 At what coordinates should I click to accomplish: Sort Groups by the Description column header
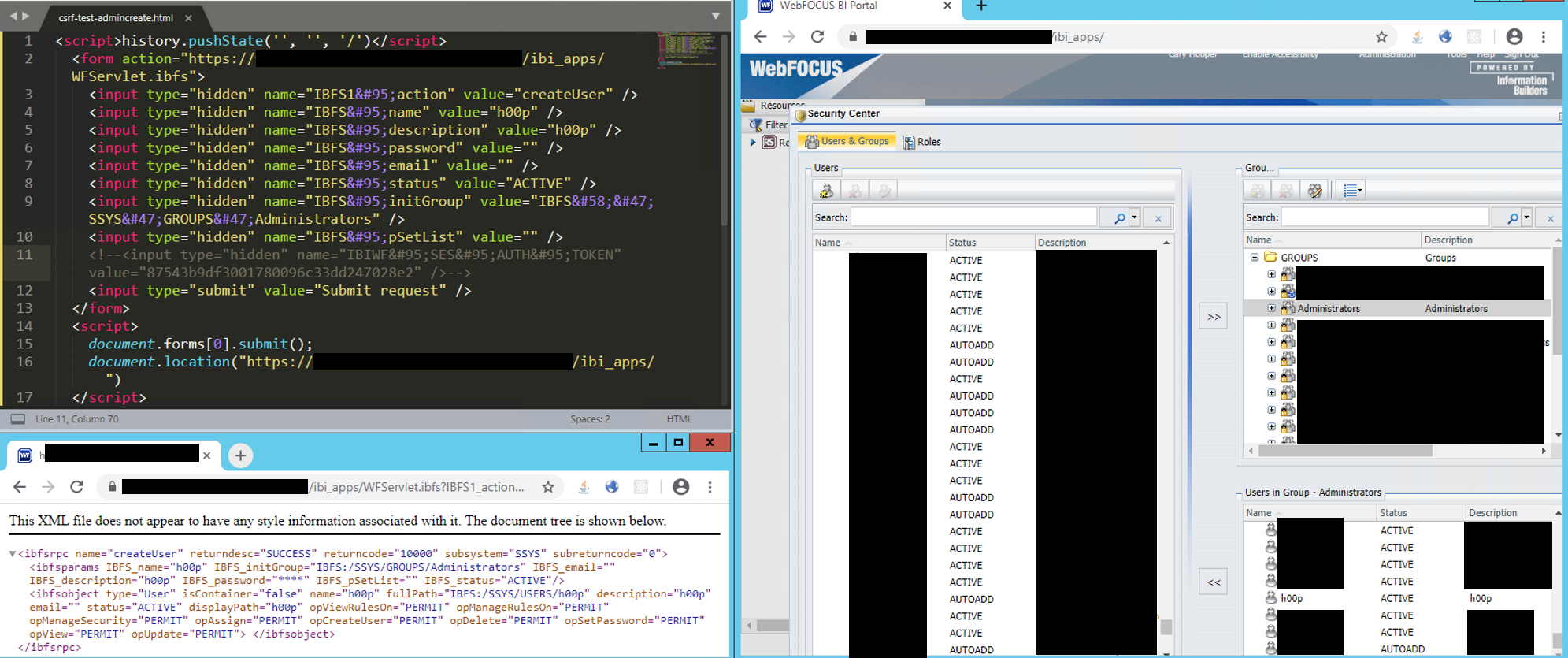click(1487, 240)
